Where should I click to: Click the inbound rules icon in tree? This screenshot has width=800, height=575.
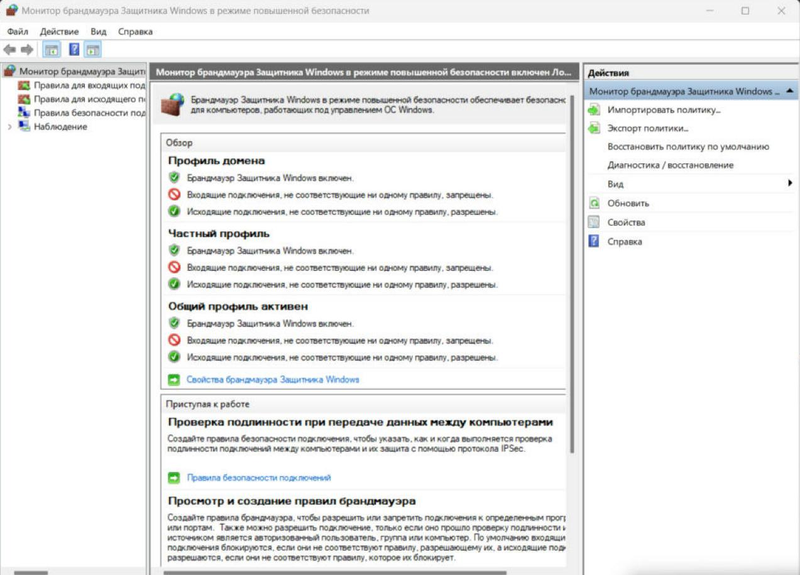point(24,85)
